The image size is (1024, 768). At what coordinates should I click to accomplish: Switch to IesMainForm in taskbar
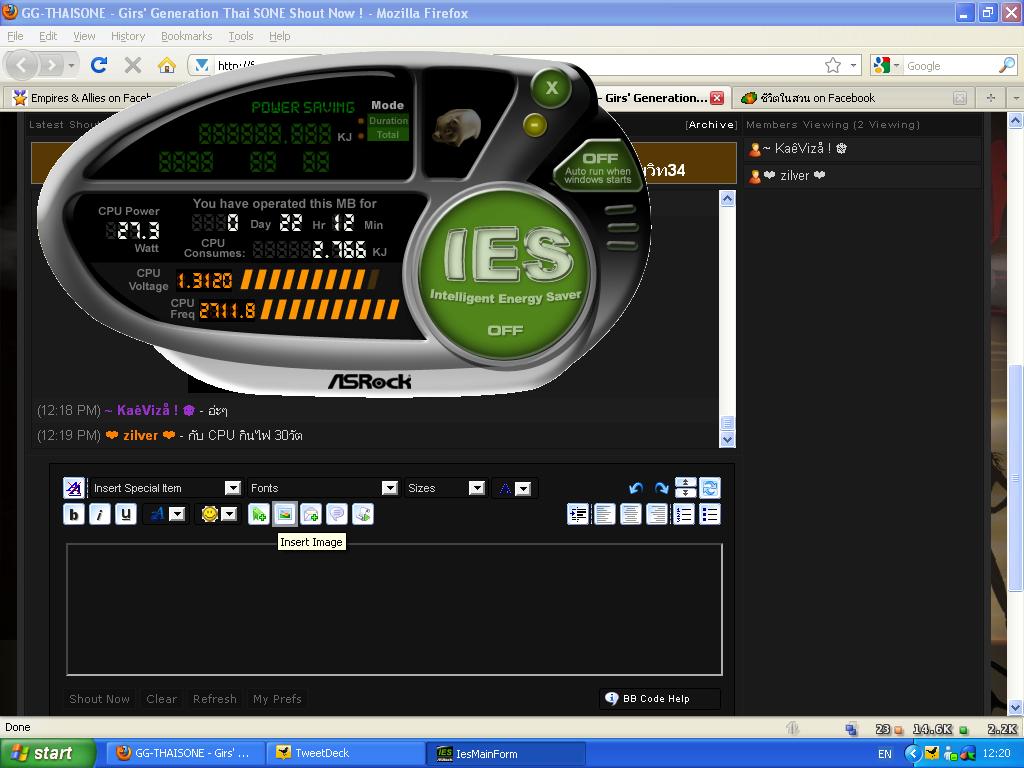(x=505, y=754)
